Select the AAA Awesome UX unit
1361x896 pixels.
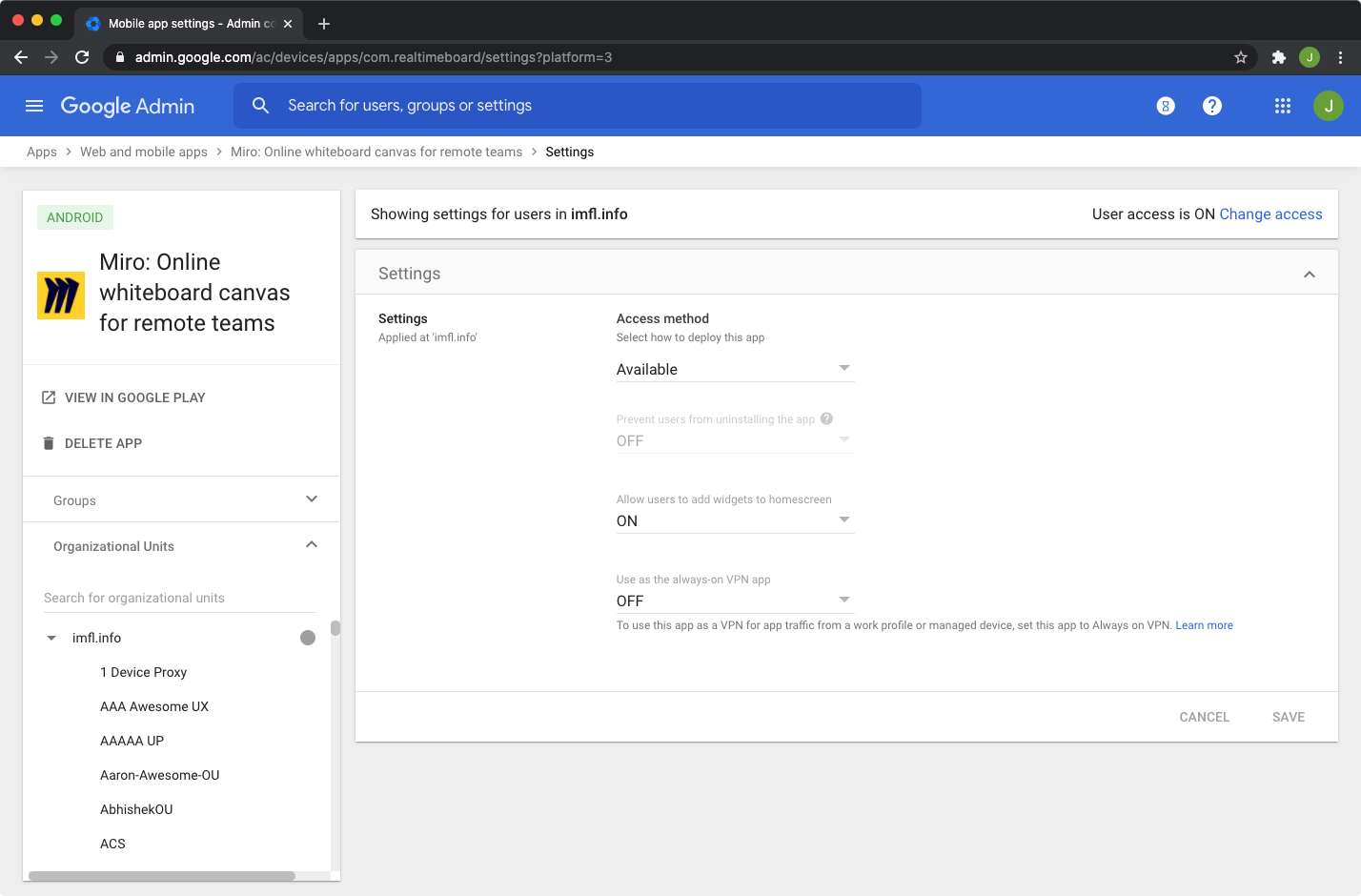(154, 706)
